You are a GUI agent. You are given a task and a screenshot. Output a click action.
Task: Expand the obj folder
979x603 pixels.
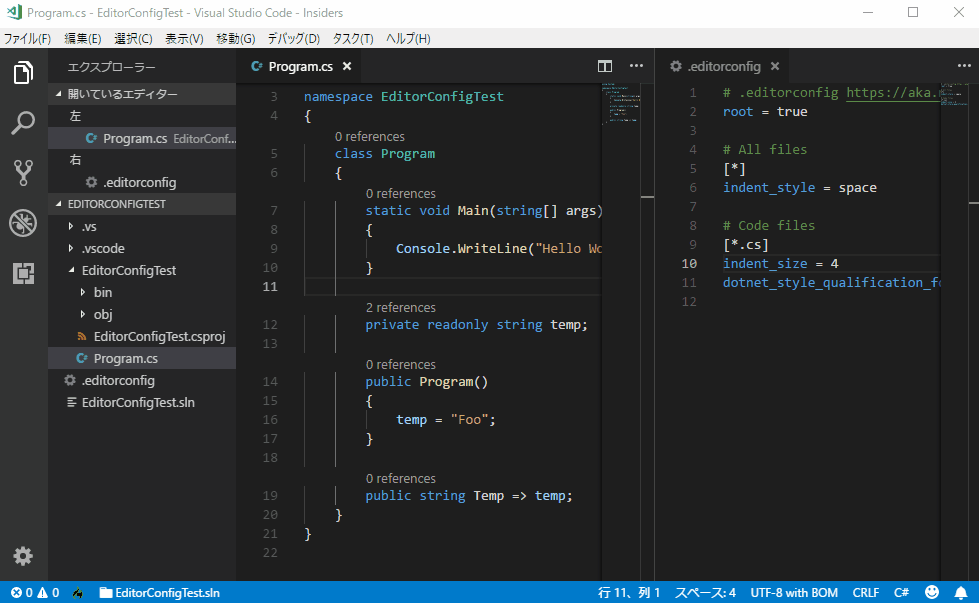[x=142, y=314]
